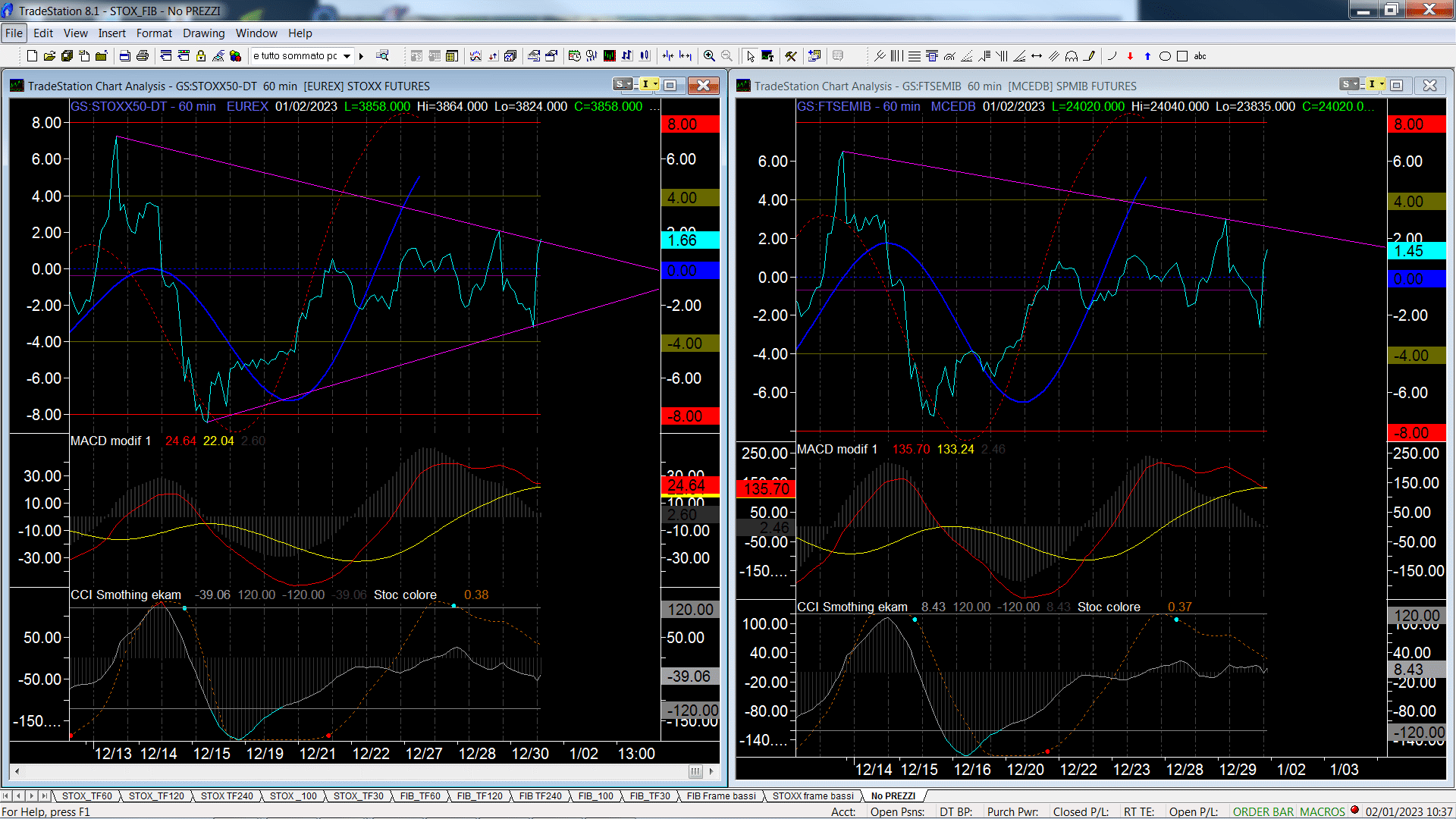Maximize the STOXX50 chart window

pos(670,85)
